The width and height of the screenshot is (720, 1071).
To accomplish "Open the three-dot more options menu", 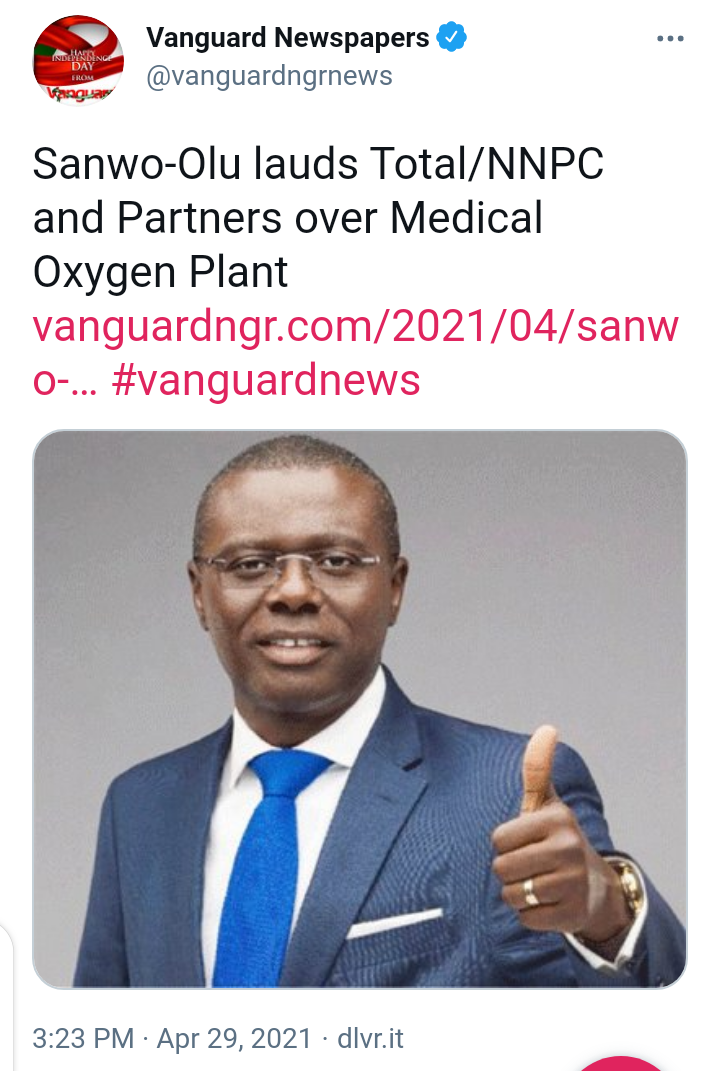I will [x=670, y=38].
